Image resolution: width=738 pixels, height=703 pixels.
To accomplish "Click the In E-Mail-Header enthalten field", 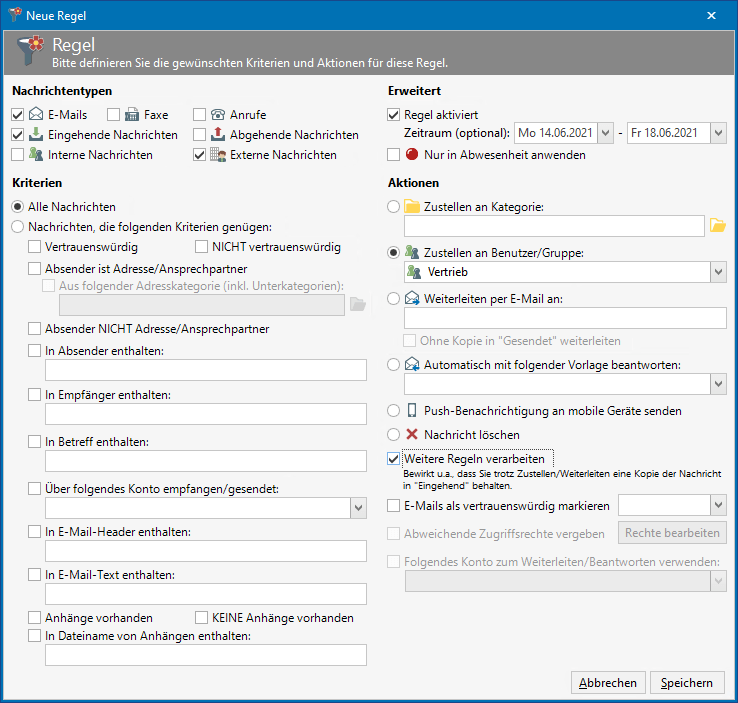I will coord(206,551).
